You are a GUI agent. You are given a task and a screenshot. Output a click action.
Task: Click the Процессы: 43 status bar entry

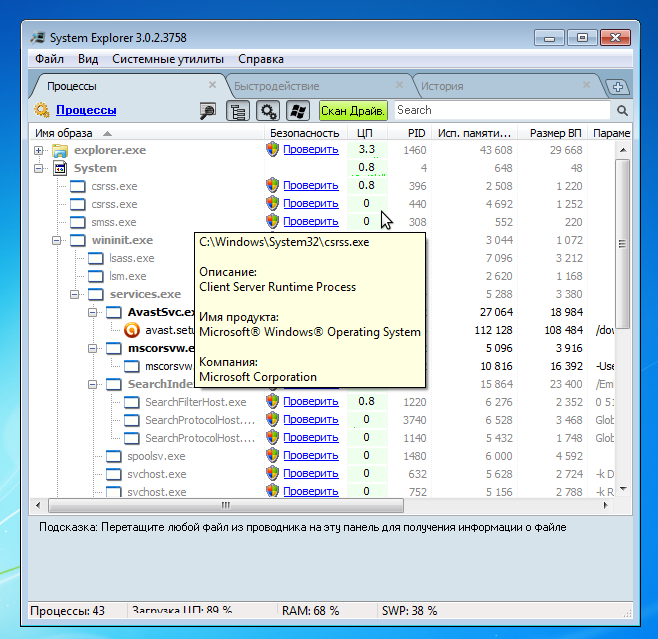[x=68, y=611]
